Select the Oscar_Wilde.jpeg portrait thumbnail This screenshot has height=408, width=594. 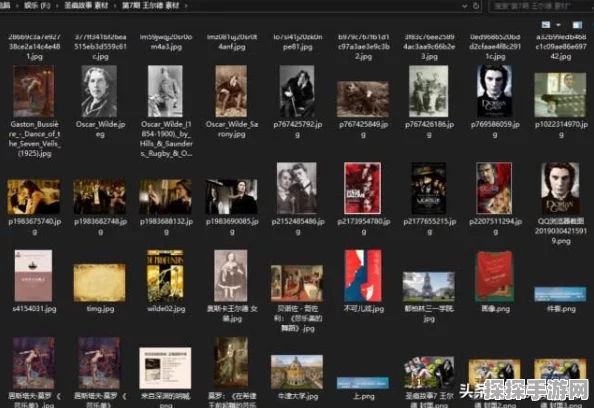99,91
